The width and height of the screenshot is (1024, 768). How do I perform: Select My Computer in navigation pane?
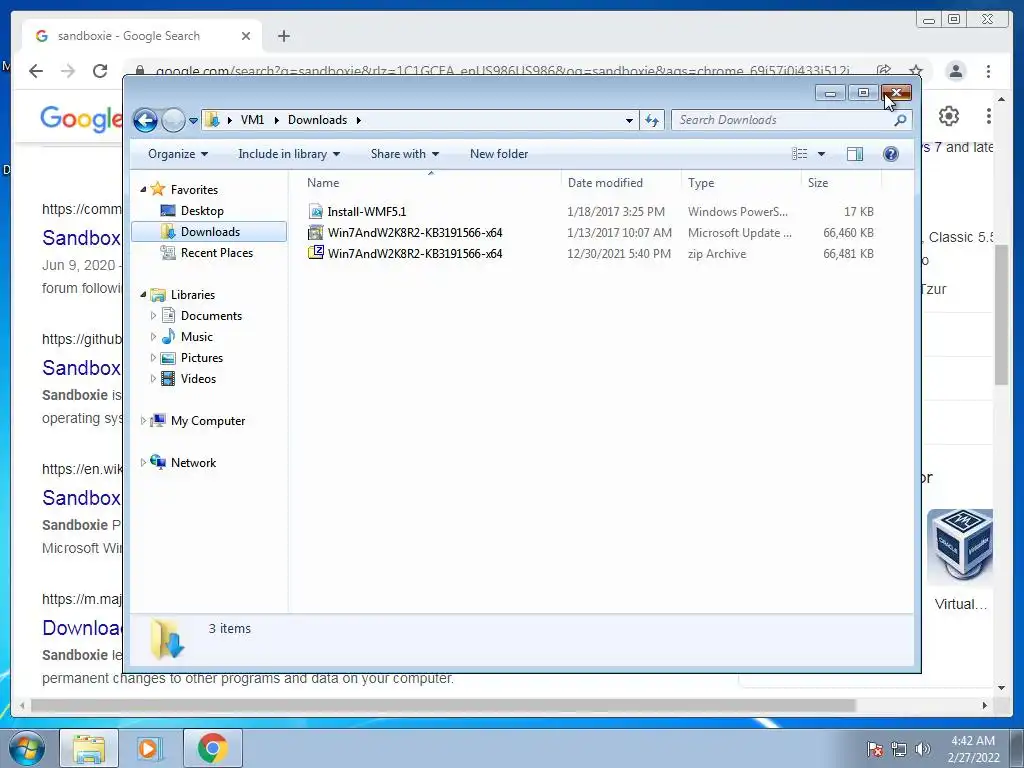208,421
